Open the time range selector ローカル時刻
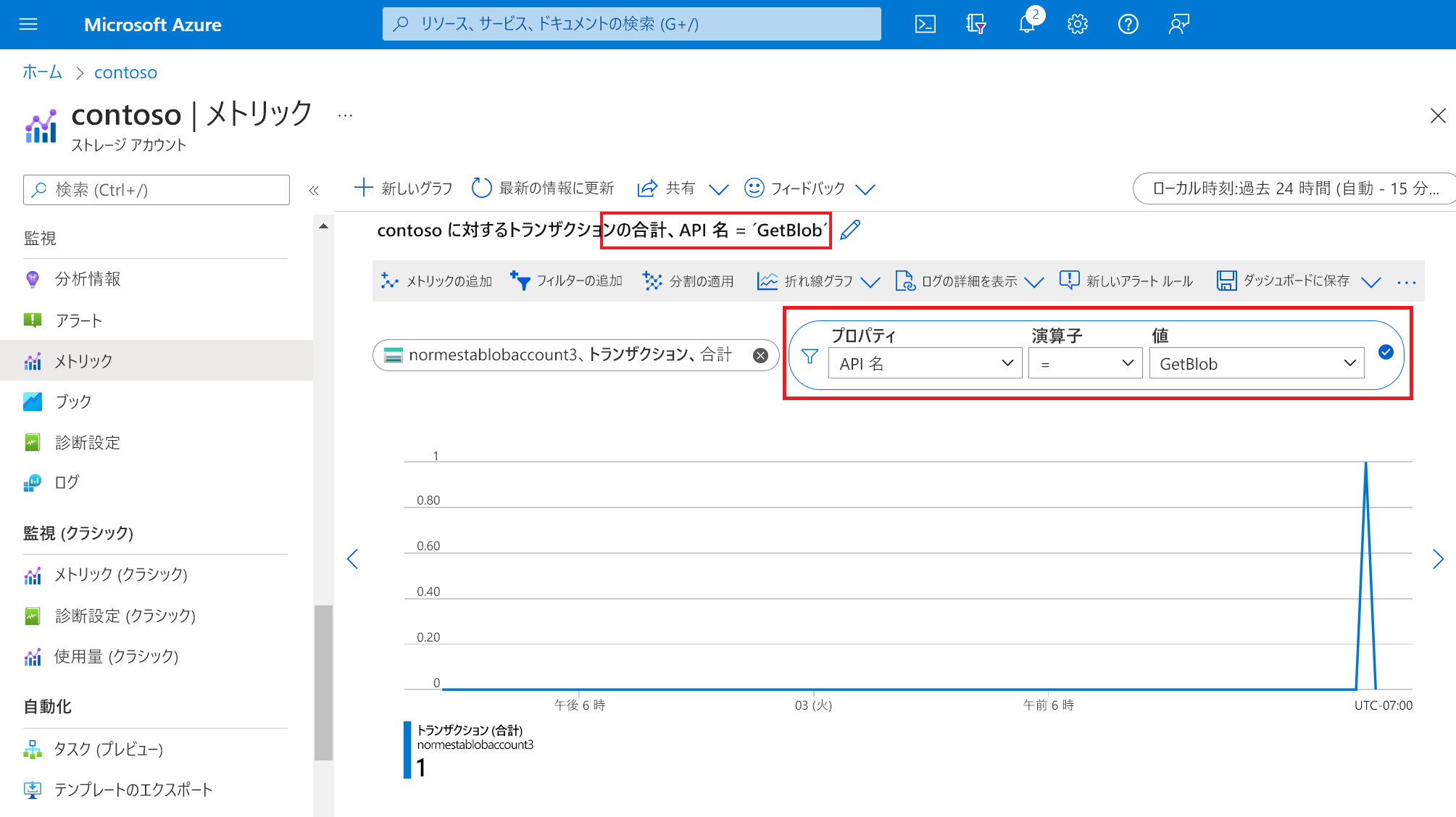The height and width of the screenshot is (817, 1456). (1294, 188)
